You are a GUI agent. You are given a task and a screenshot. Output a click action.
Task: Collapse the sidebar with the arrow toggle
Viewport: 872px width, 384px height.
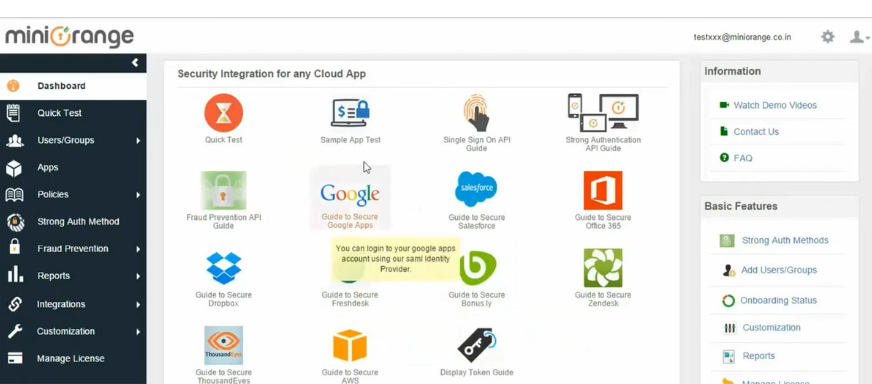135,63
